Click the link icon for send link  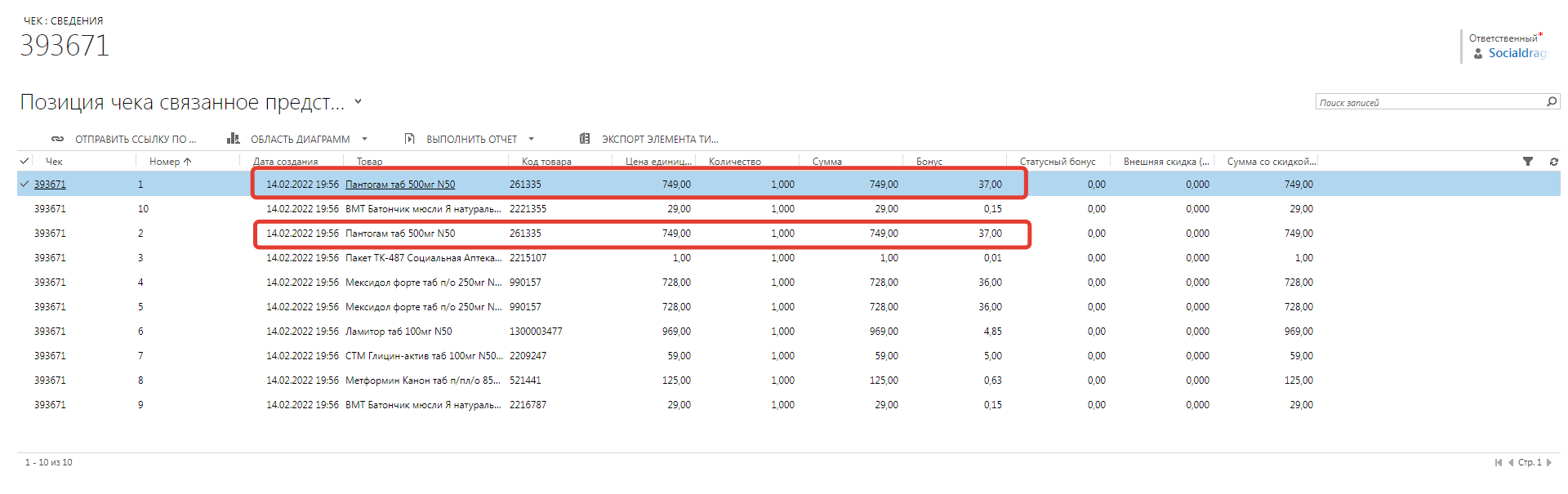pos(57,139)
